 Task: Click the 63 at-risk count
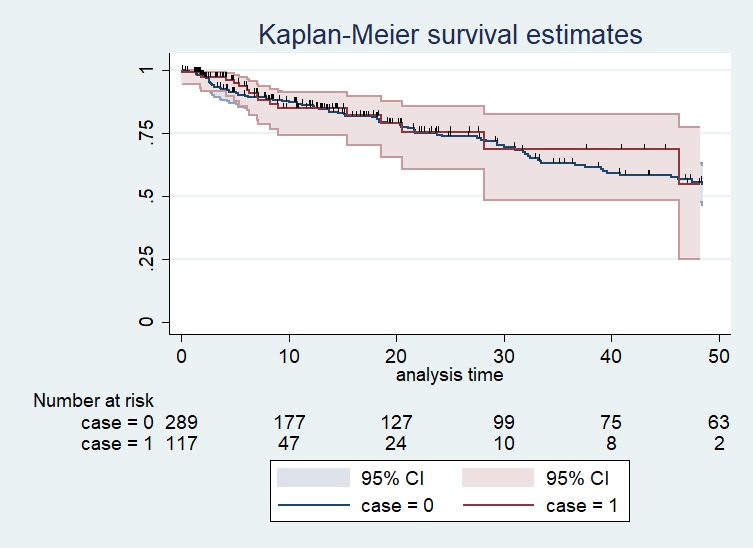[x=719, y=421]
